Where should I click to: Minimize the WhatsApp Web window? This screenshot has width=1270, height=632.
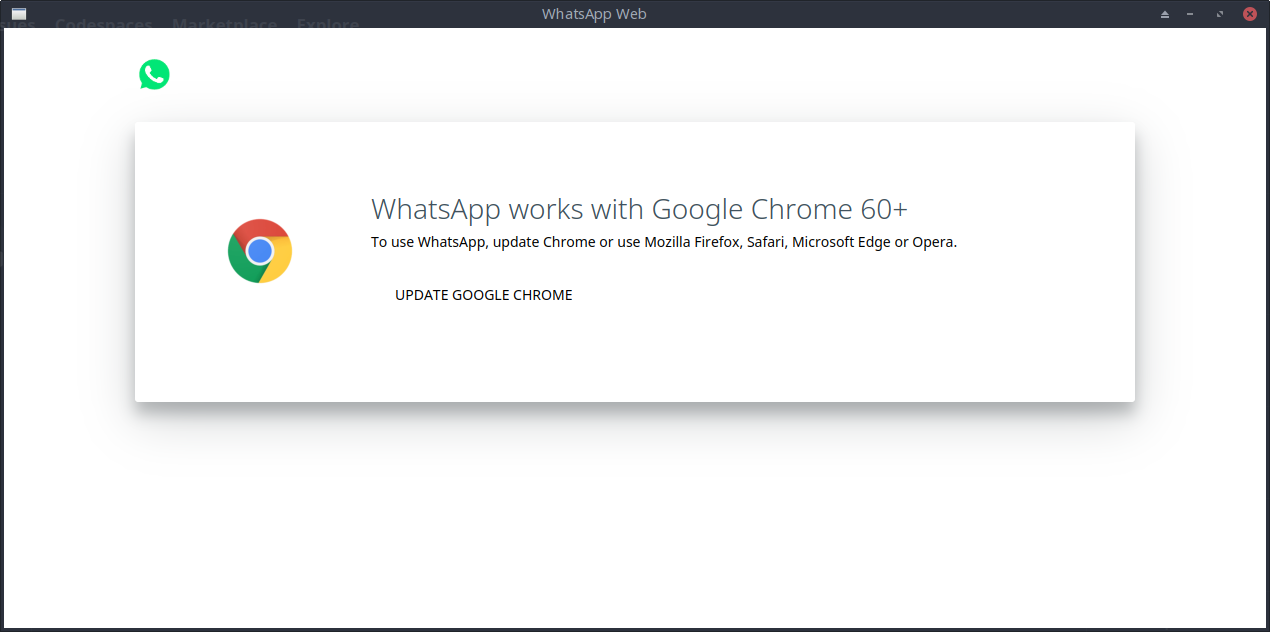click(1190, 14)
